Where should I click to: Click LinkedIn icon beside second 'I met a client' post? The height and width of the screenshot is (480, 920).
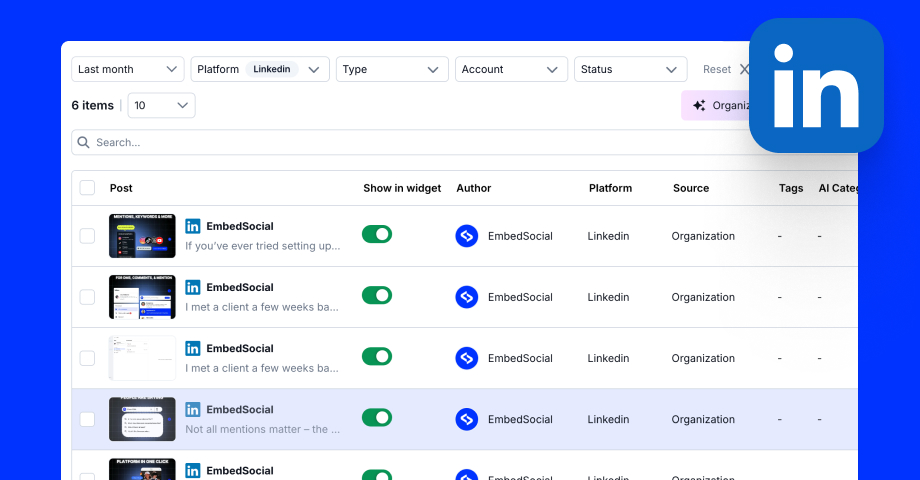click(x=192, y=348)
